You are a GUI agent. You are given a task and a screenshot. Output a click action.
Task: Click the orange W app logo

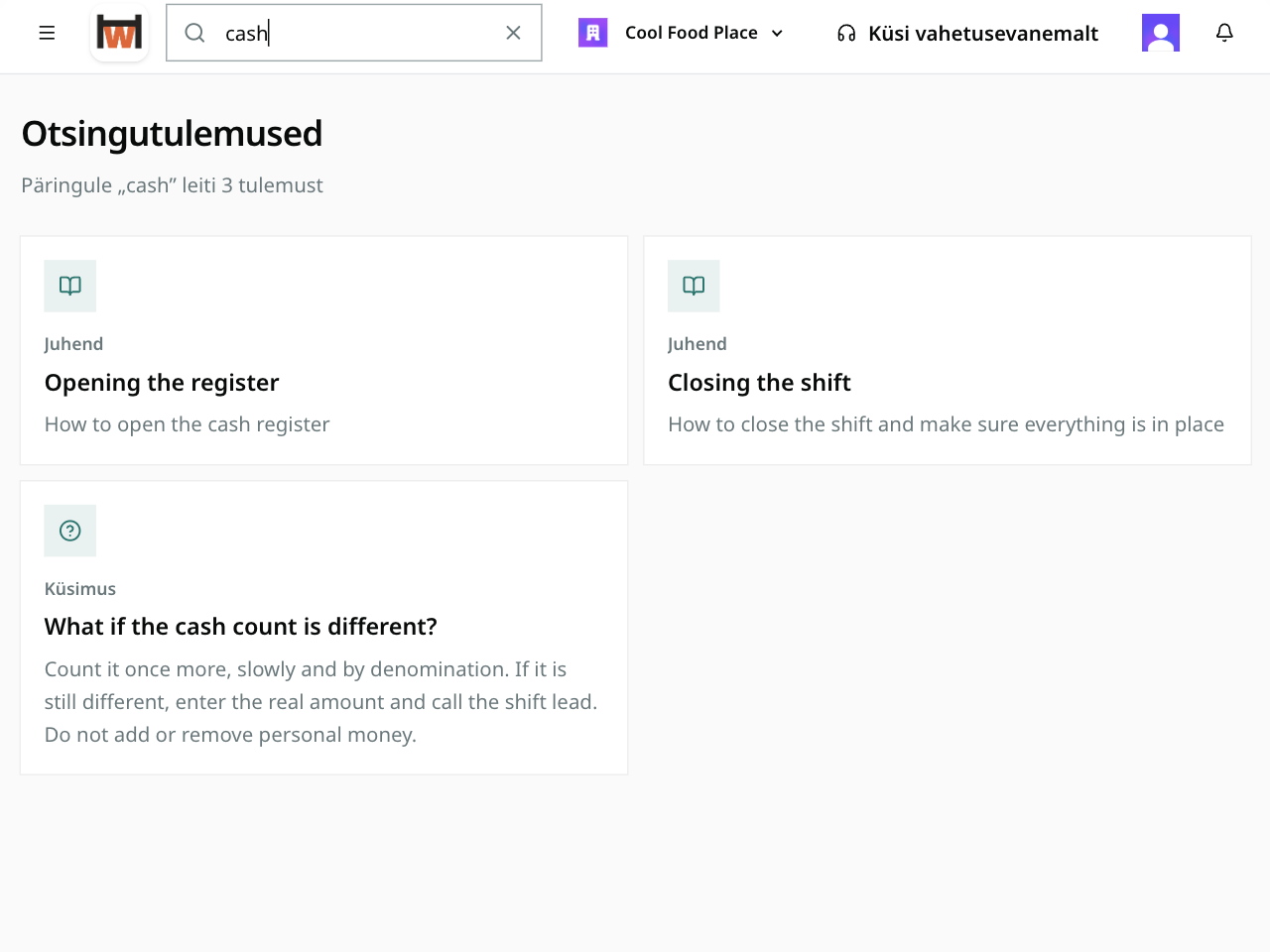119,33
